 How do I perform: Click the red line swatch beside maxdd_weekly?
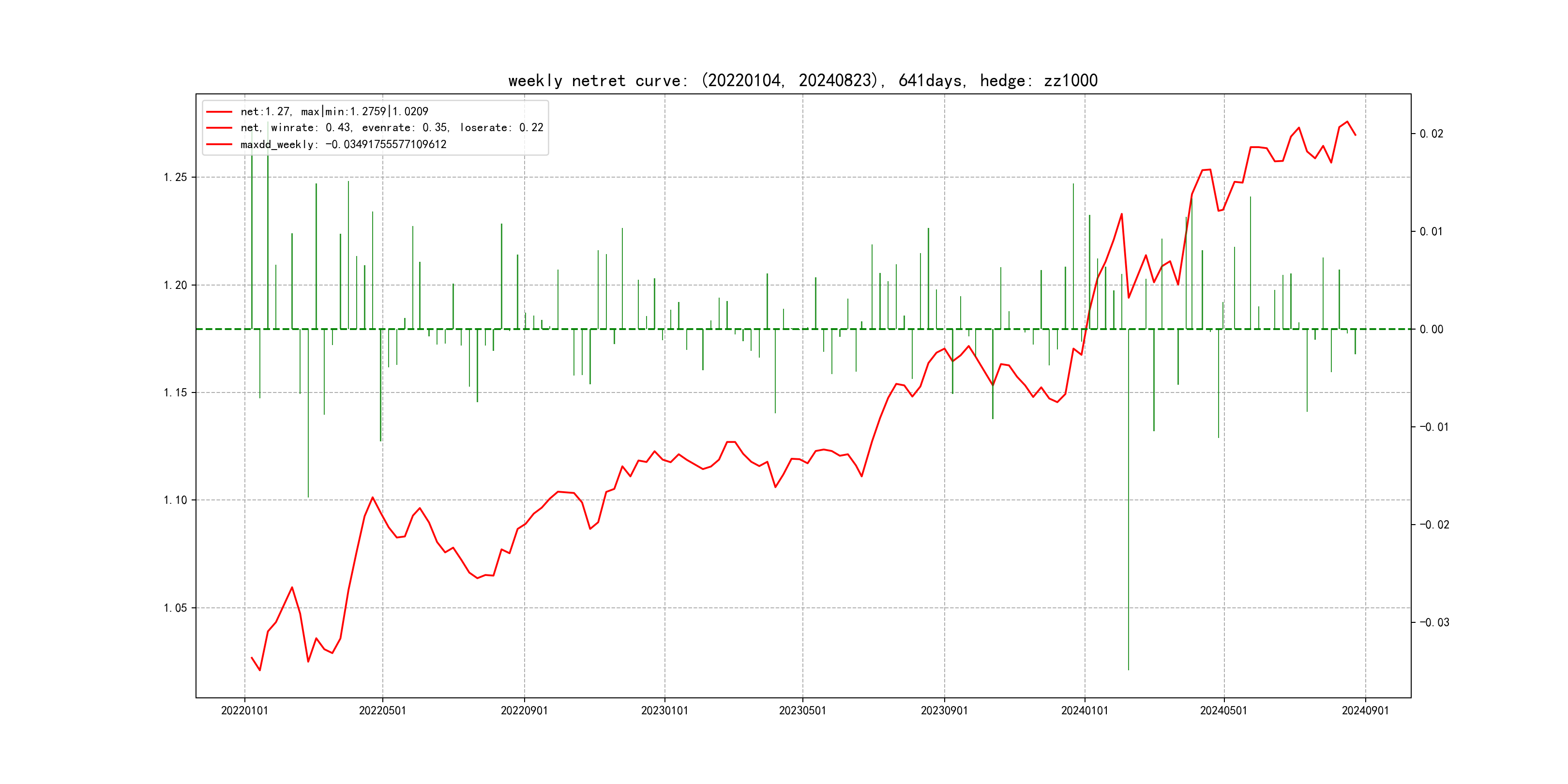point(219,144)
